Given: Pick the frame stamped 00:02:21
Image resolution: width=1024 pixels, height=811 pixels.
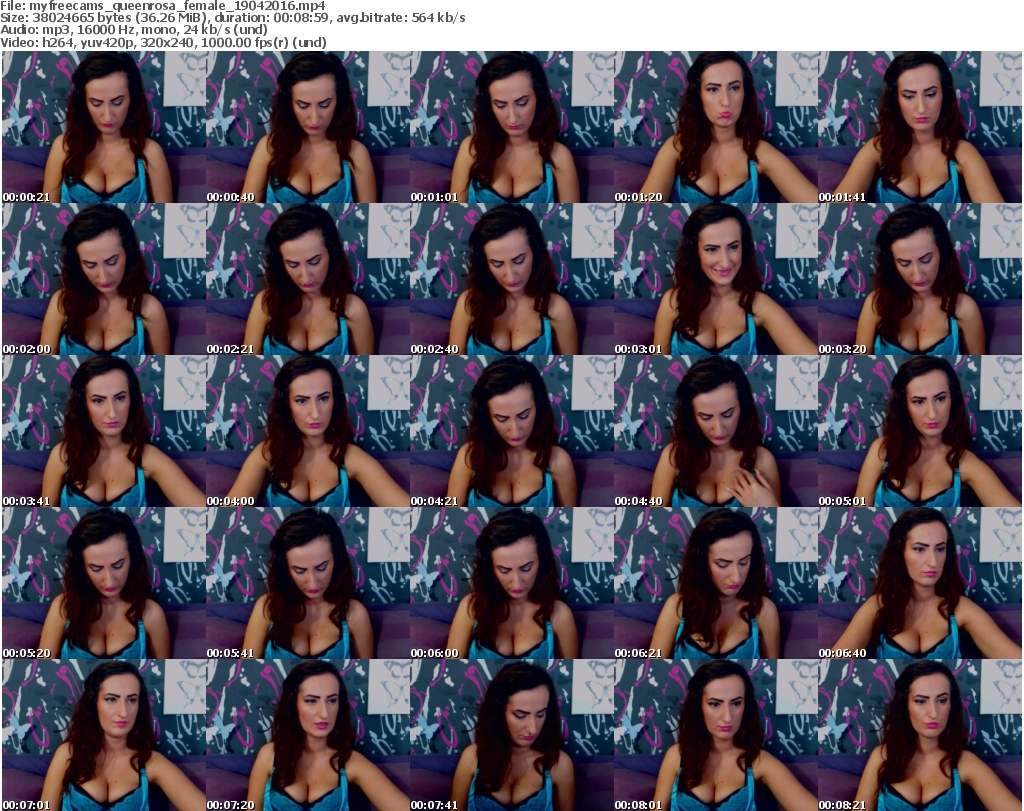Looking at the screenshot, I should tap(308, 279).
